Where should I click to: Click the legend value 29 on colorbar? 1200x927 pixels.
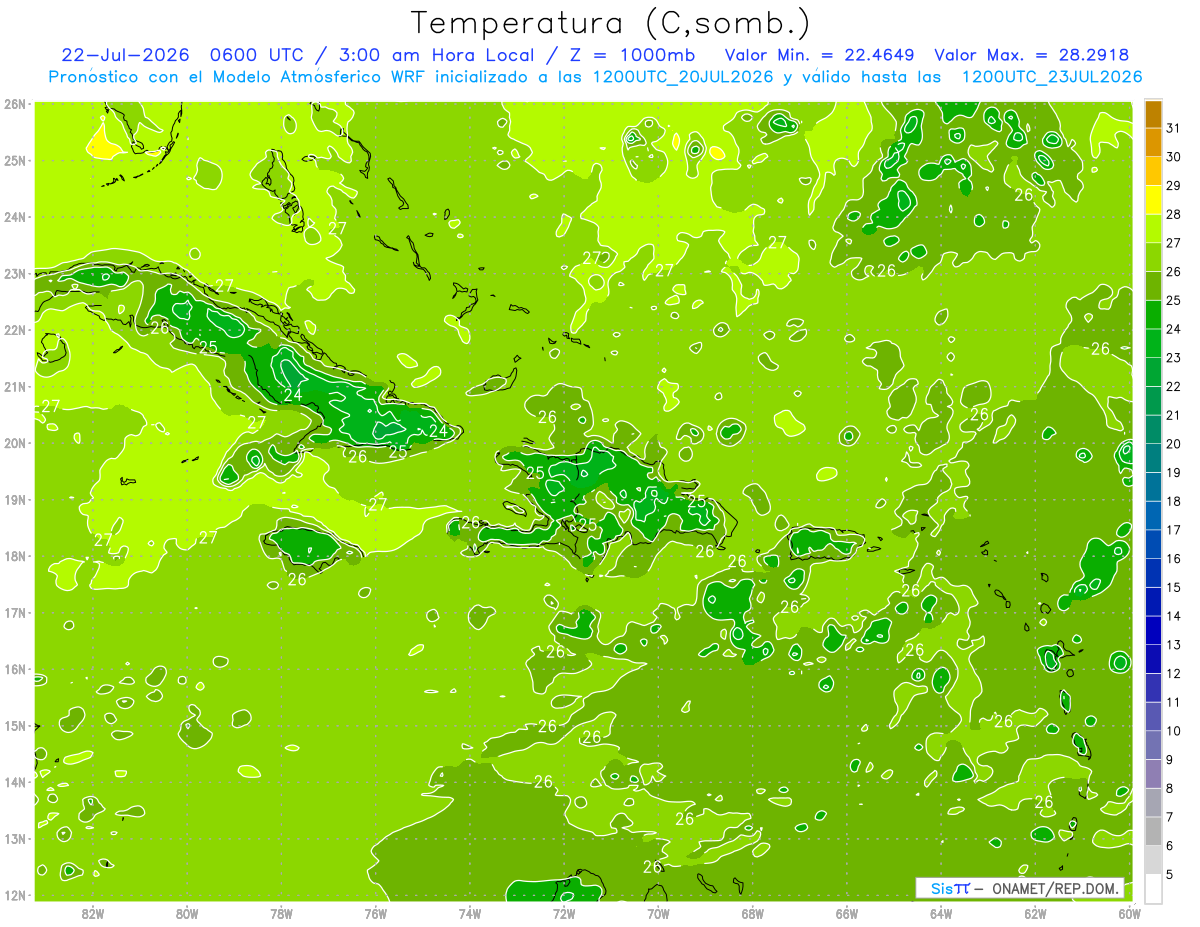click(1174, 185)
